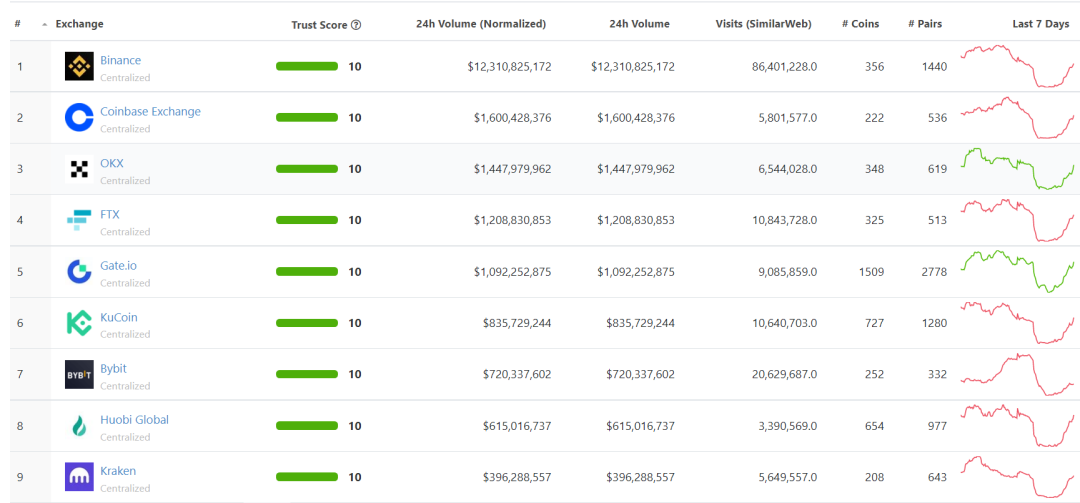Viewport: 1080px width, 503px height.
Task: Click the KuCoin logo icon
Action: point(79,323)
